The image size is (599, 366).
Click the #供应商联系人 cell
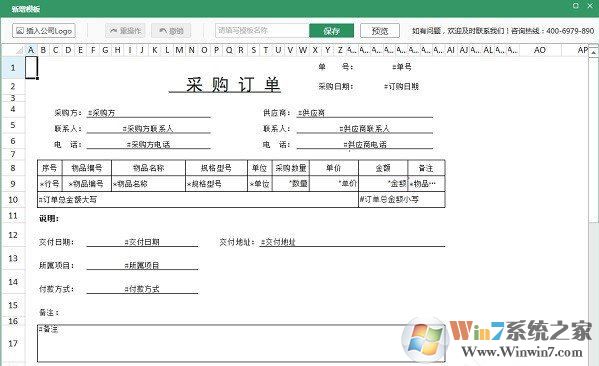pos(365,129)
